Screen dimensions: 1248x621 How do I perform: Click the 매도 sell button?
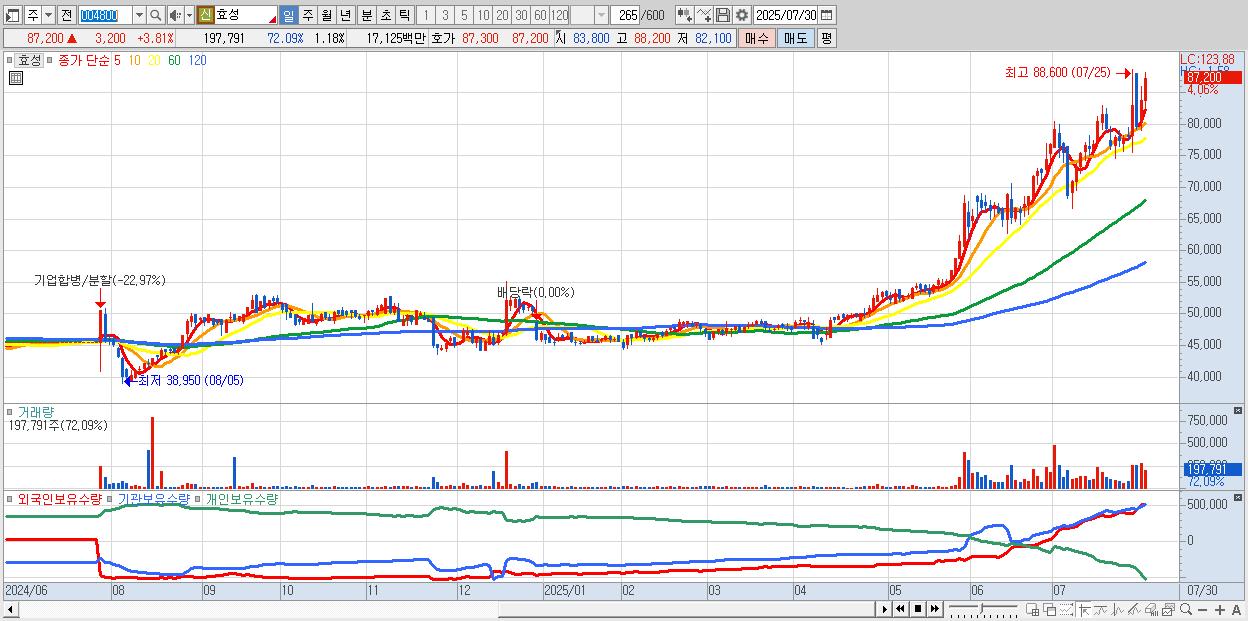[796, 38]
